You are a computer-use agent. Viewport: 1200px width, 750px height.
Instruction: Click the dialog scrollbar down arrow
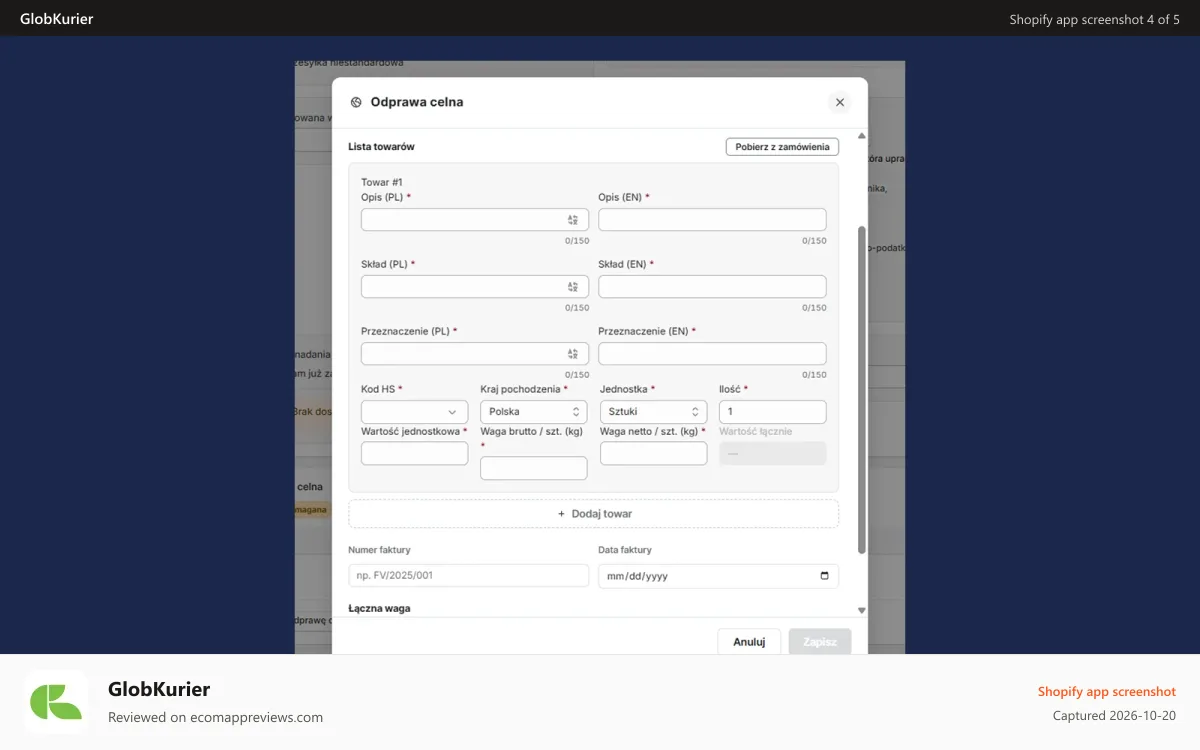(x=861, y=610)
